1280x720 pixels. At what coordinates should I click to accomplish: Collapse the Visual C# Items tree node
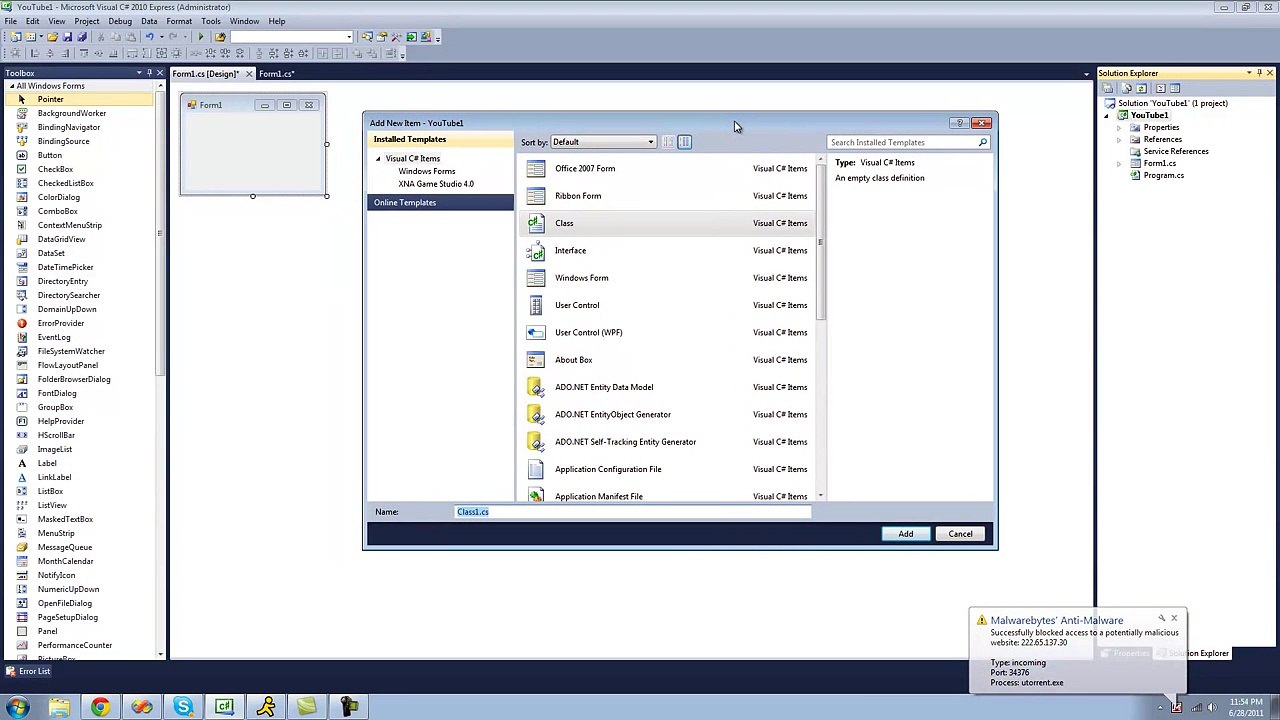coord(379,159)
